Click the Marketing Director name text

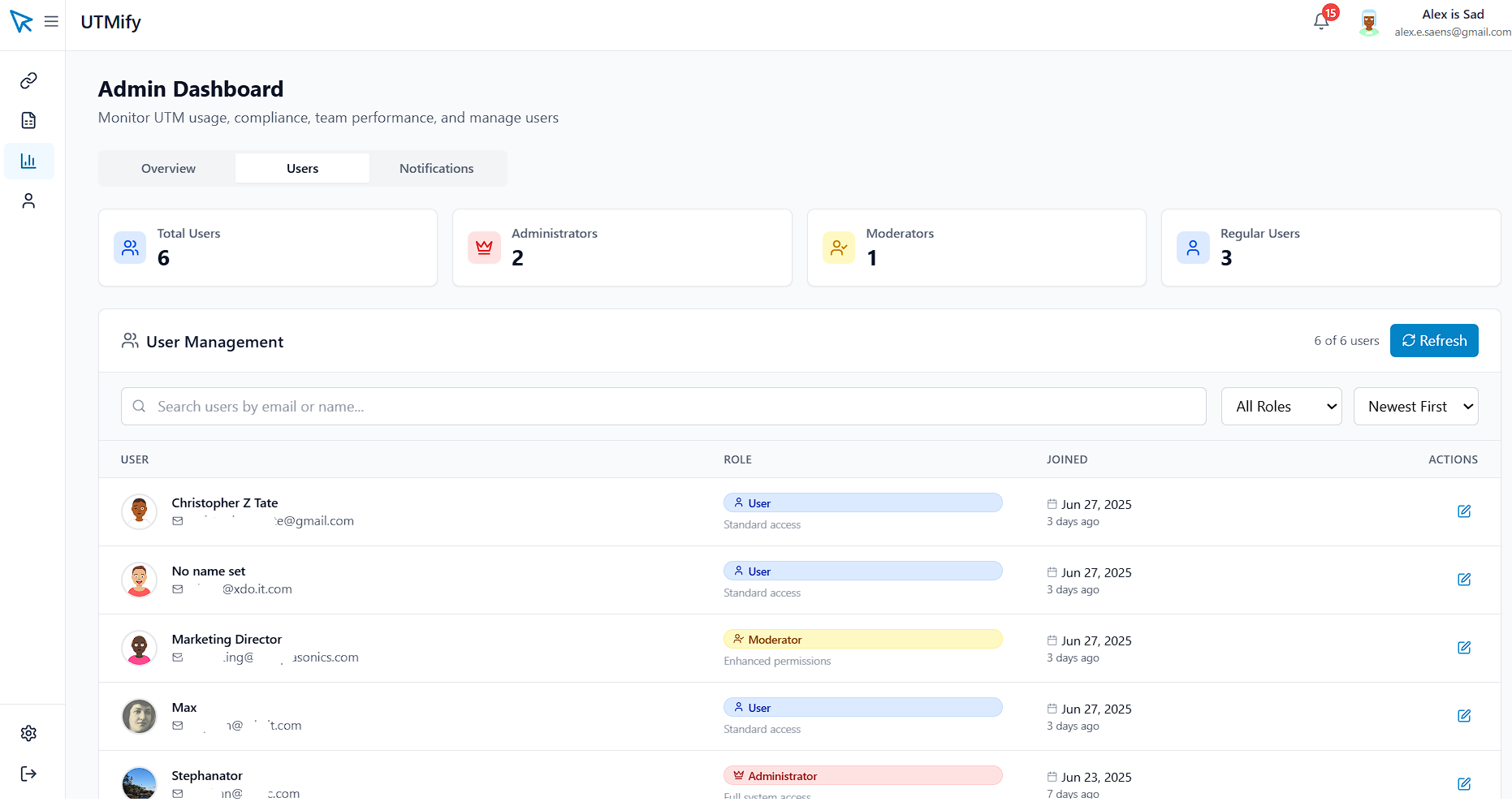(227, 640)
